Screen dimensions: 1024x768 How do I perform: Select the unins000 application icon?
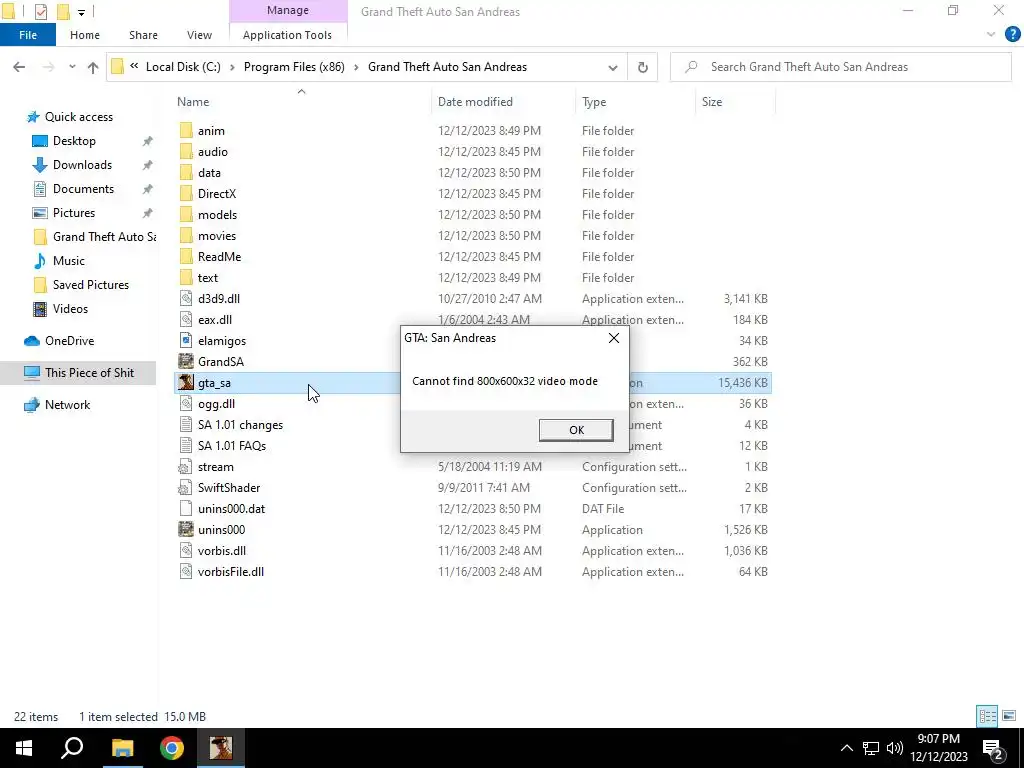[186, 530]
